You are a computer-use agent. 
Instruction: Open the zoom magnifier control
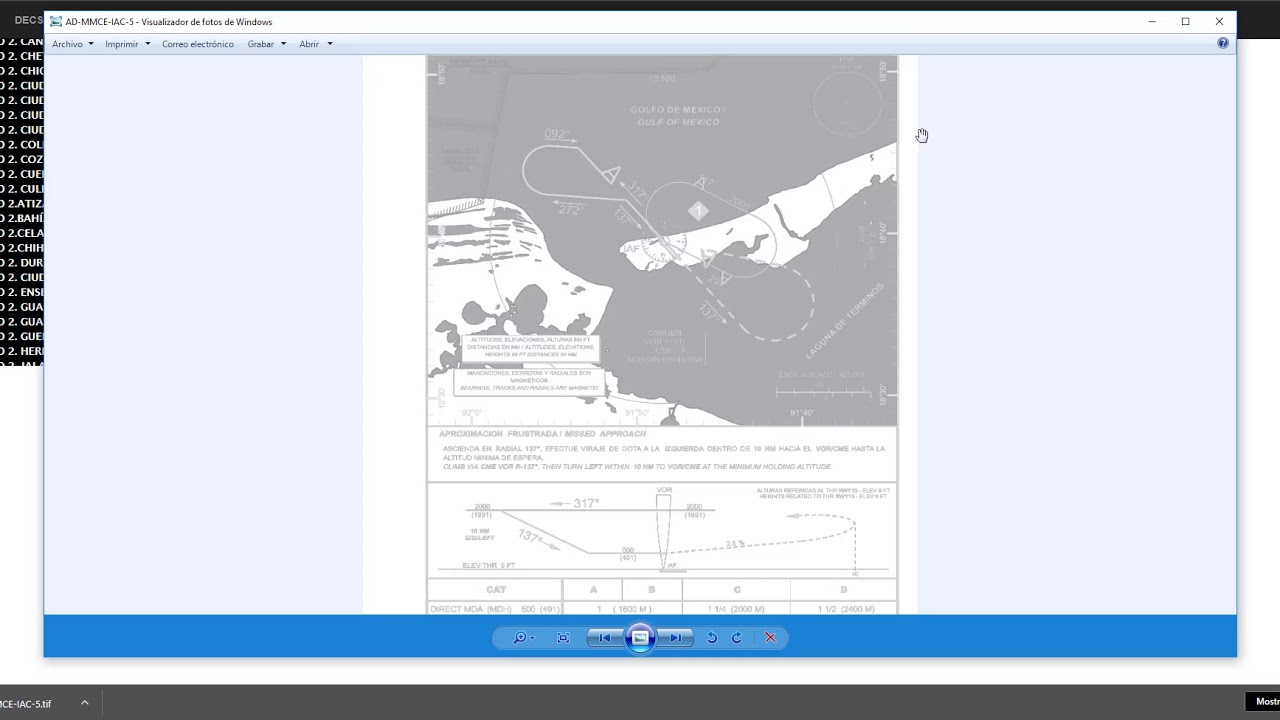(x=523, y=638)
